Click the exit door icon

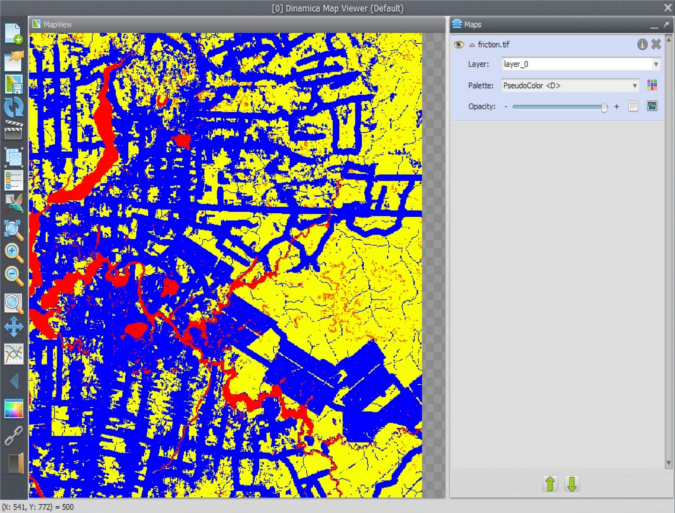[14, 462]
